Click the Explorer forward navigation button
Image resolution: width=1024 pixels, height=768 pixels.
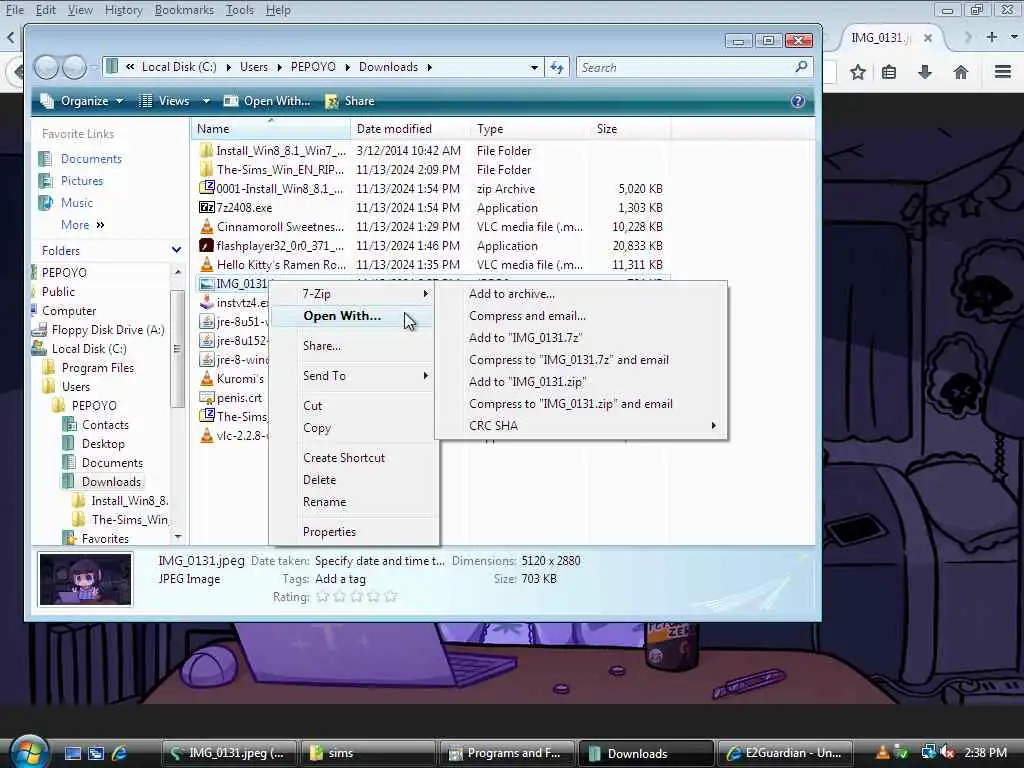click(x=74, y=67)
